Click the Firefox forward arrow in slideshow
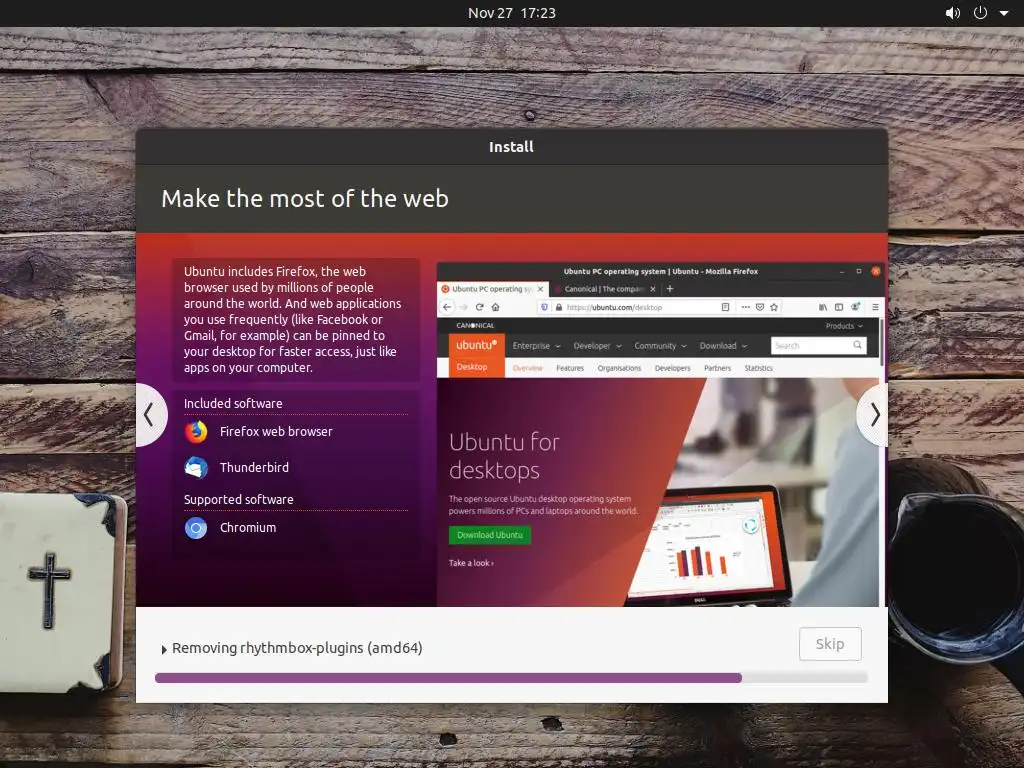The height and width of the screenshot is (768, 1024). pyautogui.click(x=464, y=307)
